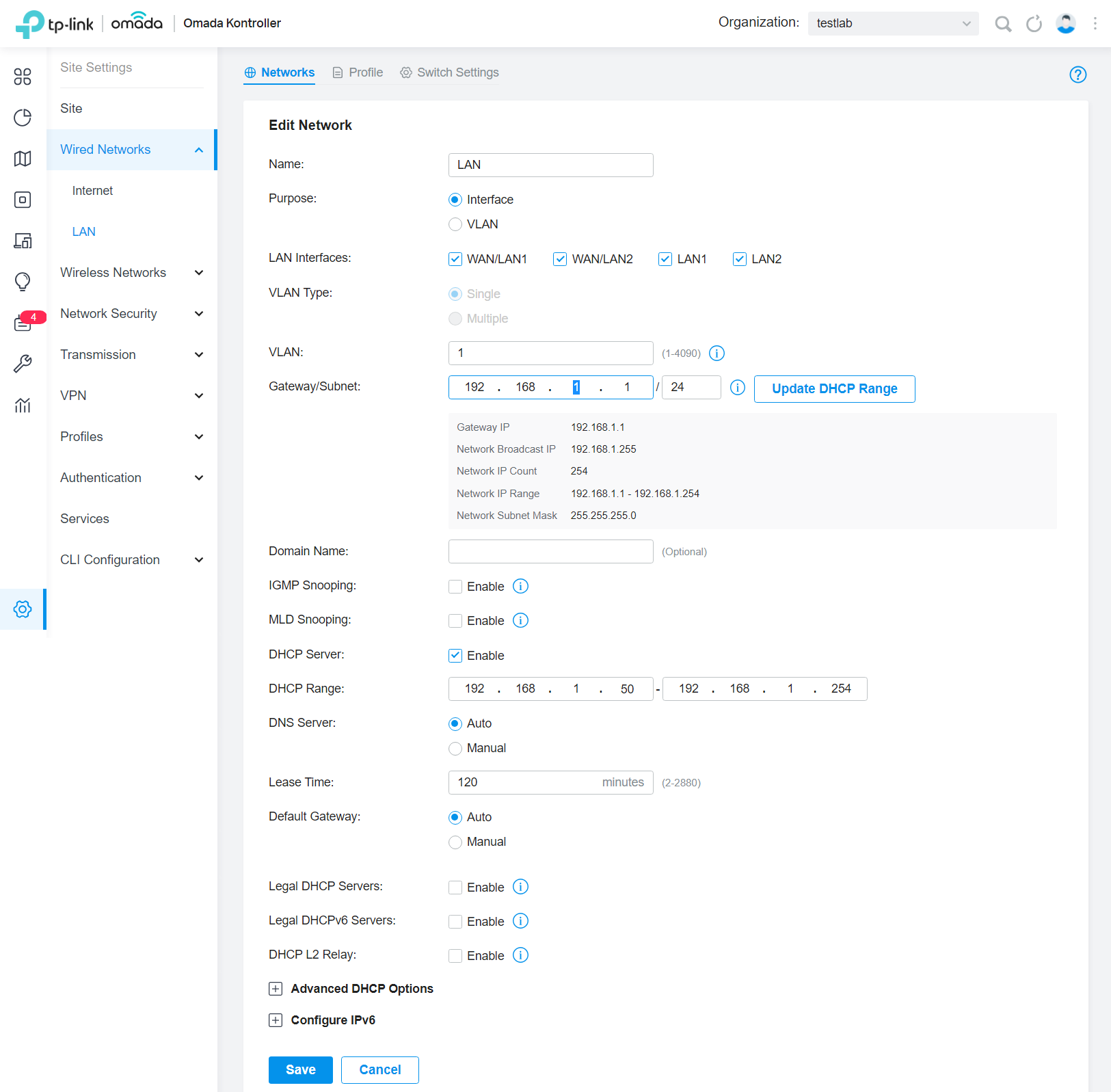The width and height of the screenshot is (1111, 1092).
Task: Click the network Name input field
Action: [x=550, y=165]
